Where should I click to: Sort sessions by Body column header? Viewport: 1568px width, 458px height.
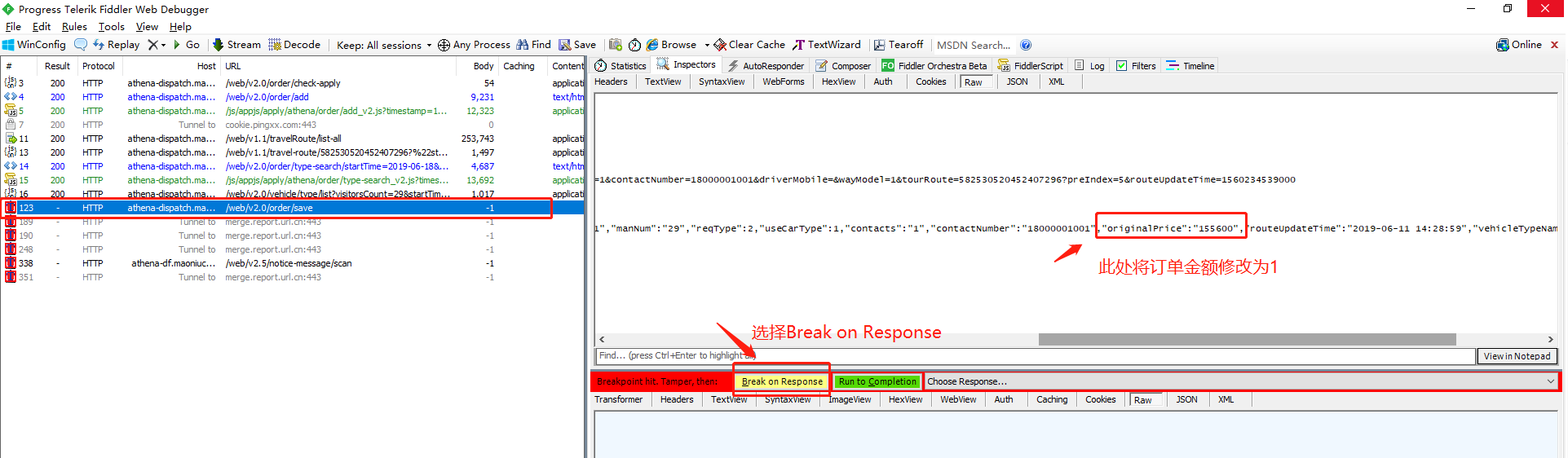(483, 66)
